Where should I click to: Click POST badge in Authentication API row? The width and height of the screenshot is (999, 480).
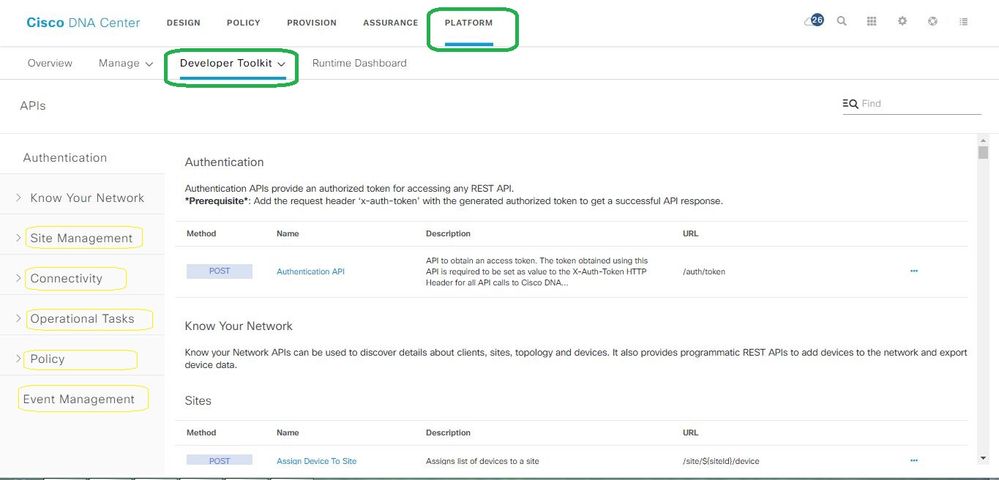[219, 271]
